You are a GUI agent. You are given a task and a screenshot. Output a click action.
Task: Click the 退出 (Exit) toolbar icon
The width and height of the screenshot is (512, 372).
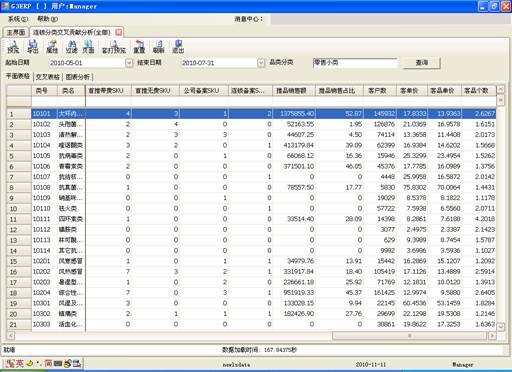pos(178,47)
